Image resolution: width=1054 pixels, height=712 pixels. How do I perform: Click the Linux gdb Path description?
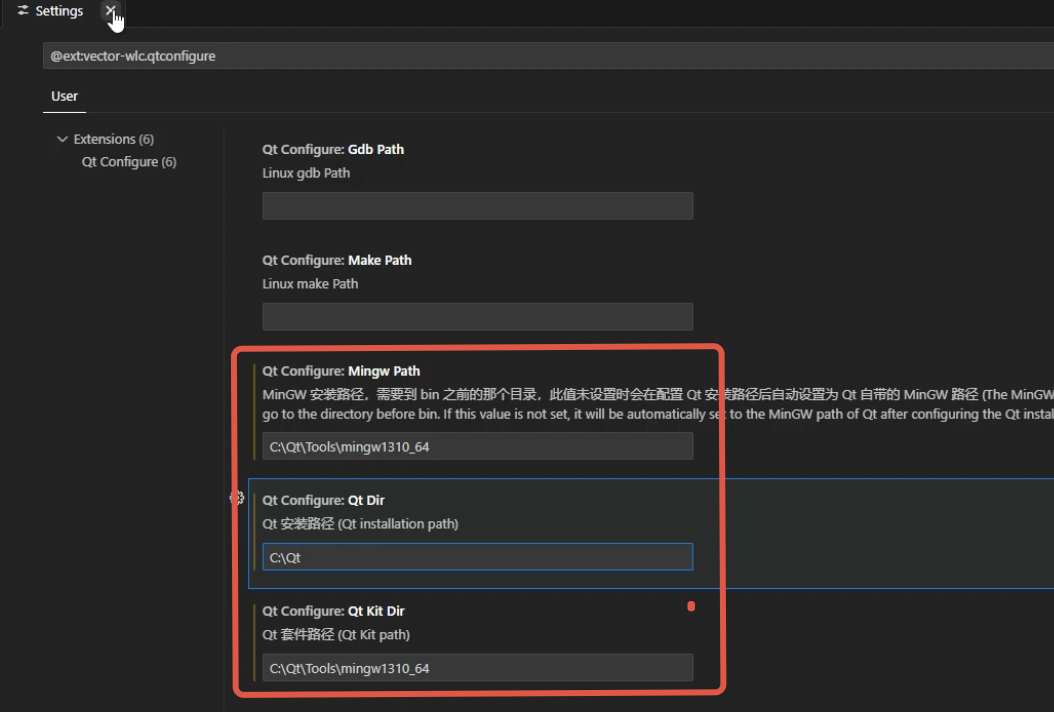[x=306, y=173]
